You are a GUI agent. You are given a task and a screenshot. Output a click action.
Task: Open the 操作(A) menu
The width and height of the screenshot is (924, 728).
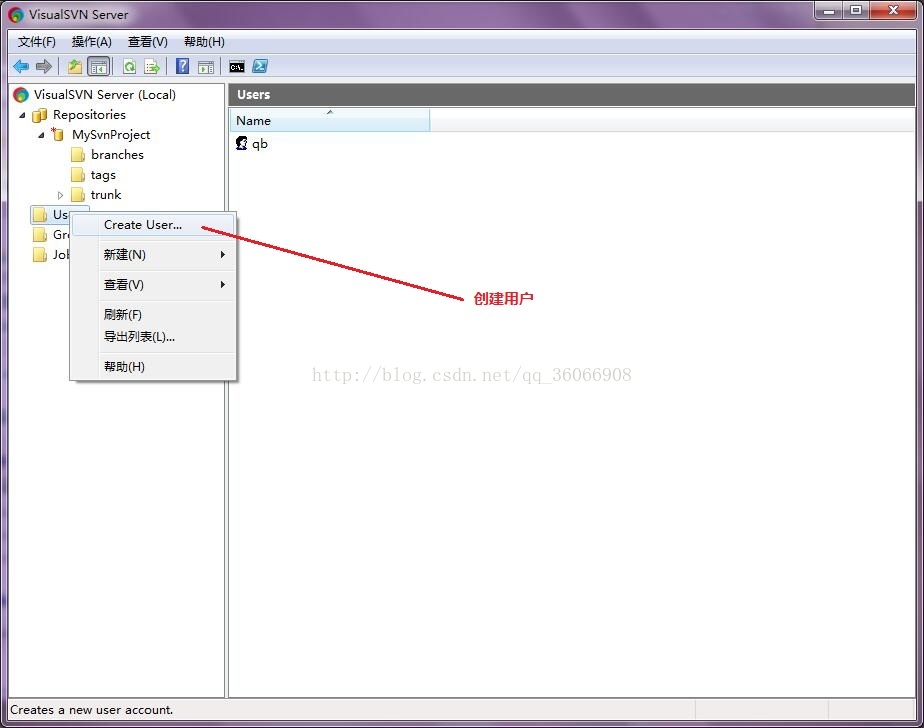click(91, 42)
